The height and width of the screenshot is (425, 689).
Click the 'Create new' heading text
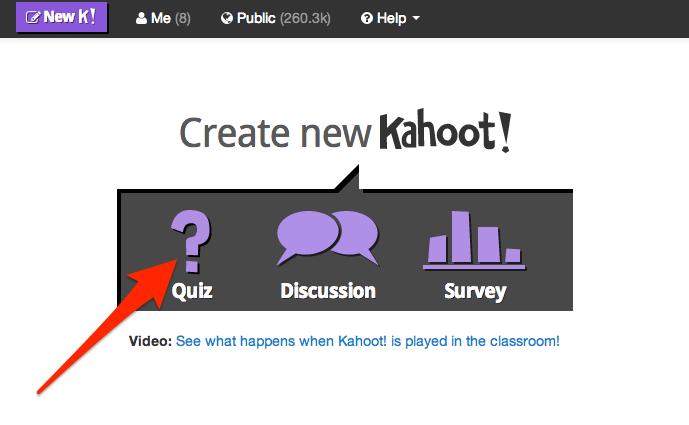pyautogui.click(x=275, y=133)
